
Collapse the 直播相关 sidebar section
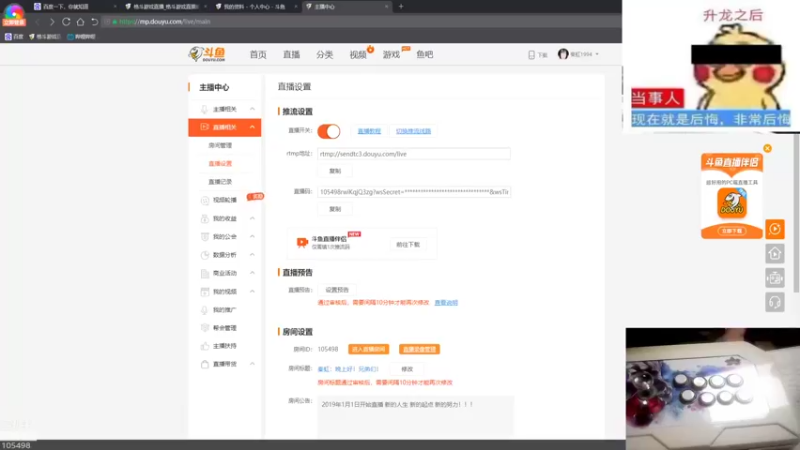pos(252,127)
